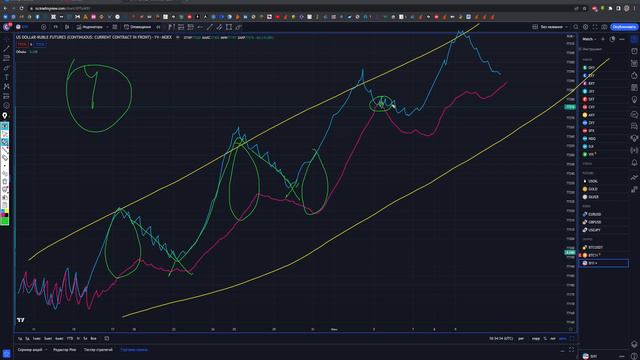Click the blue buy price button

pos(40,44)
